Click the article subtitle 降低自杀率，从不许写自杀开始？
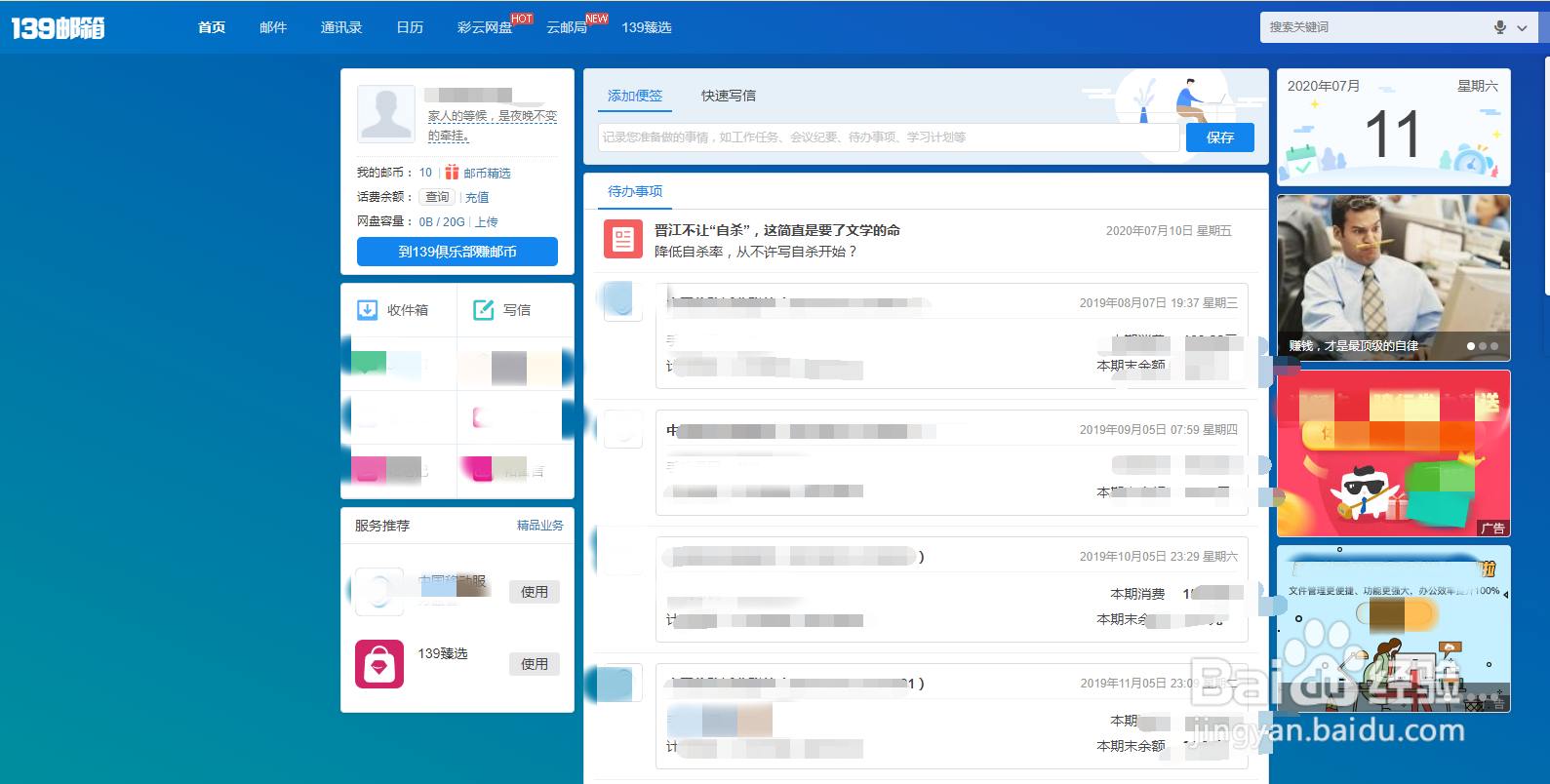 click(756, 252)
